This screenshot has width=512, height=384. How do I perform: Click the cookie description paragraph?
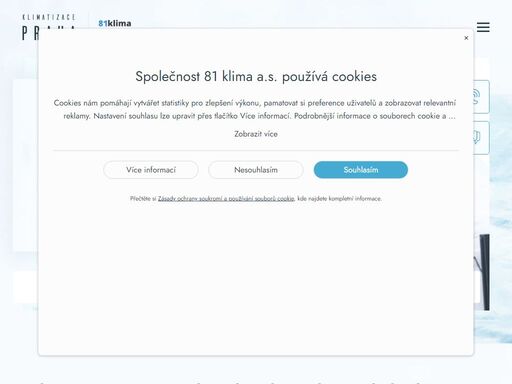click(256, 109)
